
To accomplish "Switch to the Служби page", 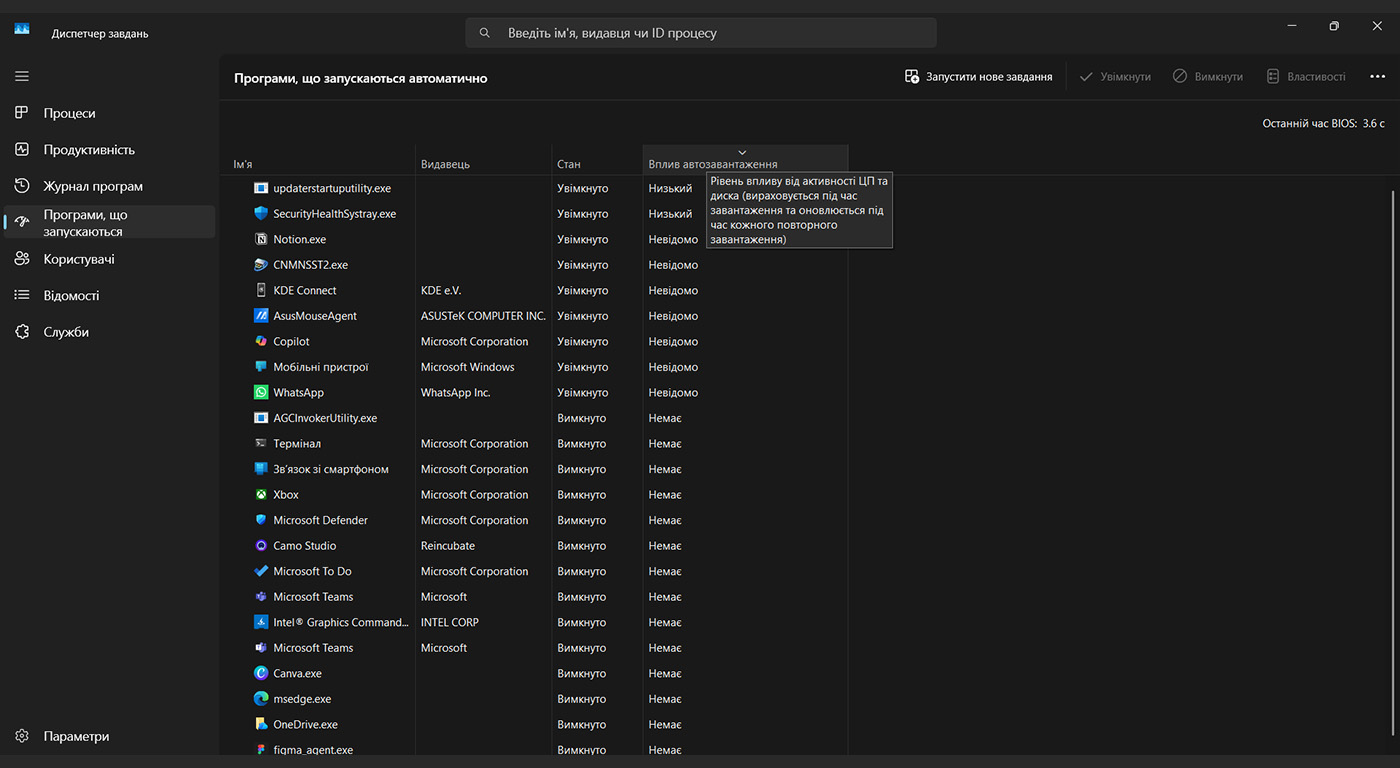I will click(x=109, y=332).
